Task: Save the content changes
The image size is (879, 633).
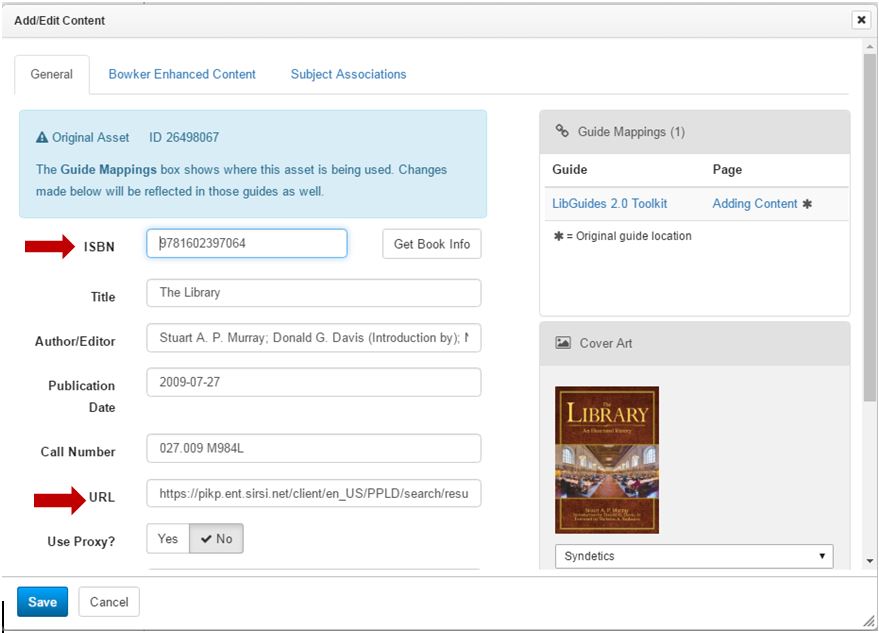Action: (41, 602)
